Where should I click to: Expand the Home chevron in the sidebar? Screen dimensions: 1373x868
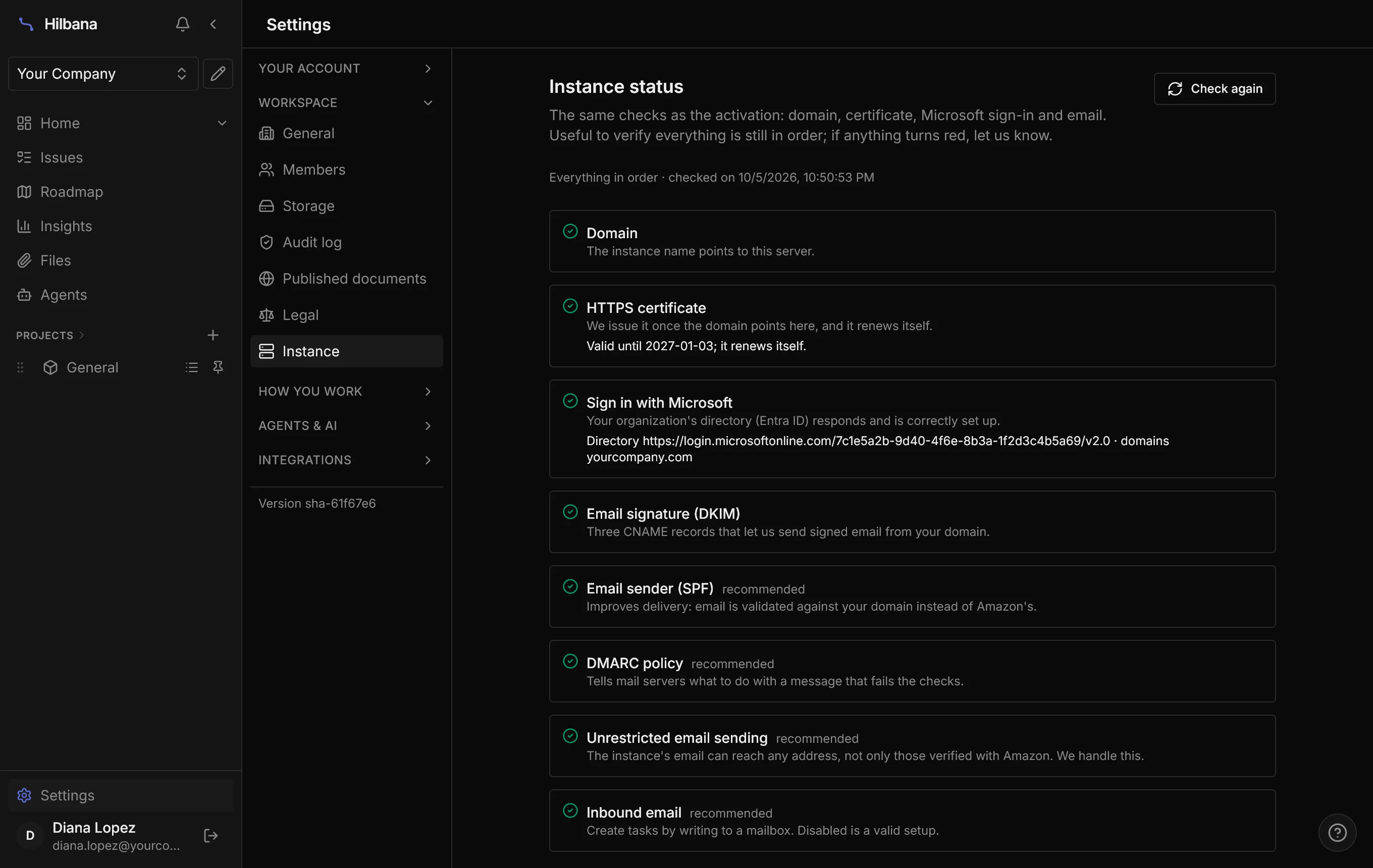(x=222, y=123)
